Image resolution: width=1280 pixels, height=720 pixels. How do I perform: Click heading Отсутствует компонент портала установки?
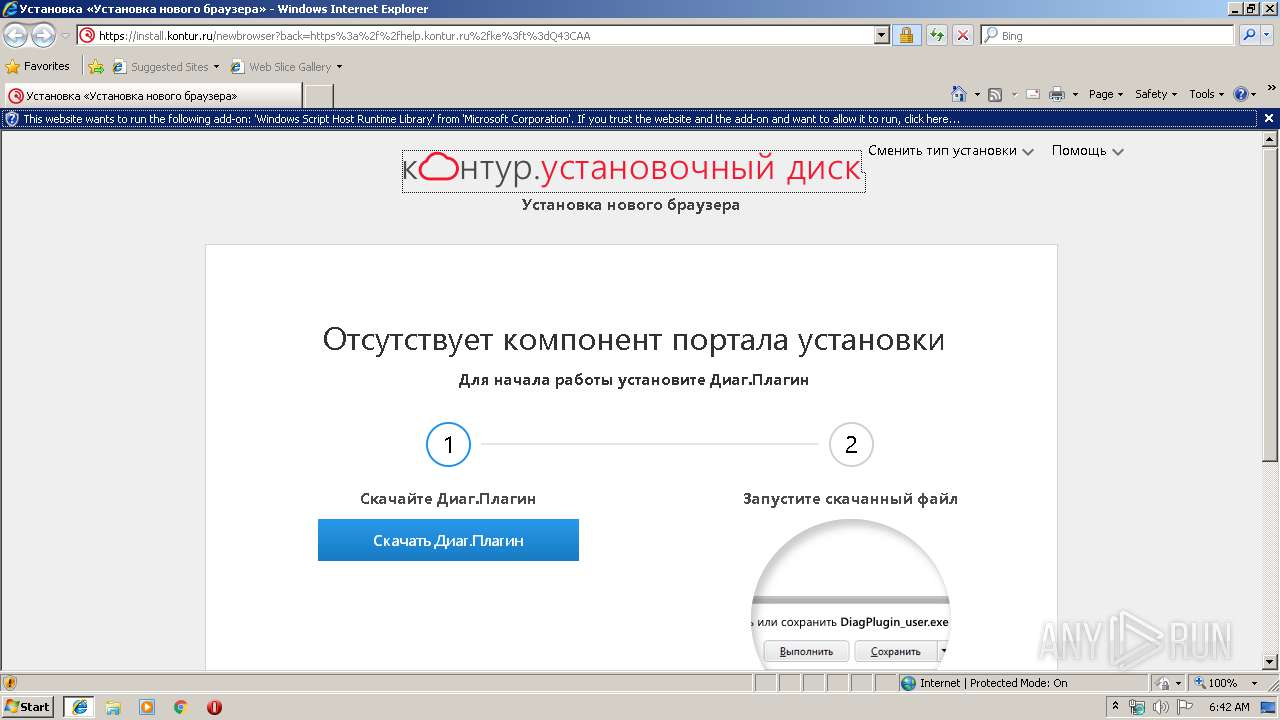tap(633, 340)
